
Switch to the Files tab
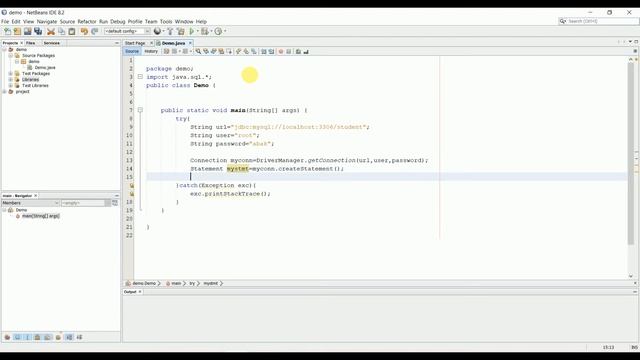pos(30,43)
